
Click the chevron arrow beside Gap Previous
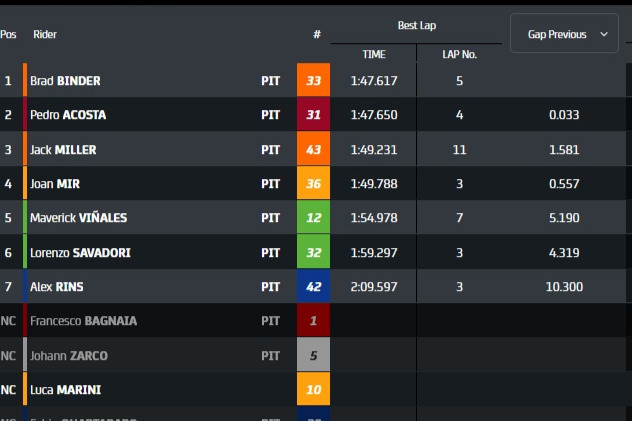pos(604,34)
